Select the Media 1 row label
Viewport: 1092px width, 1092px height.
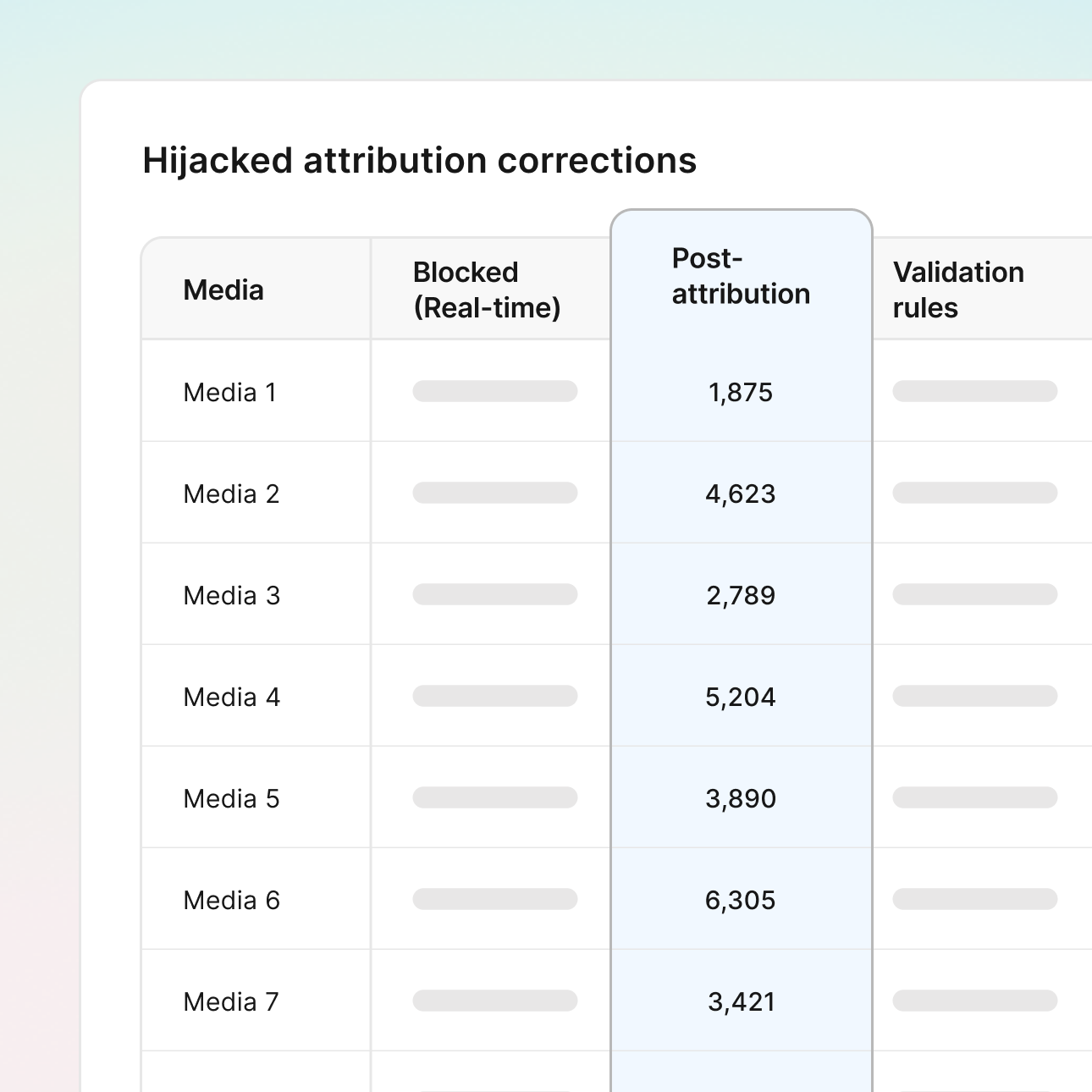pyautogui.click(x=229, y=392)
